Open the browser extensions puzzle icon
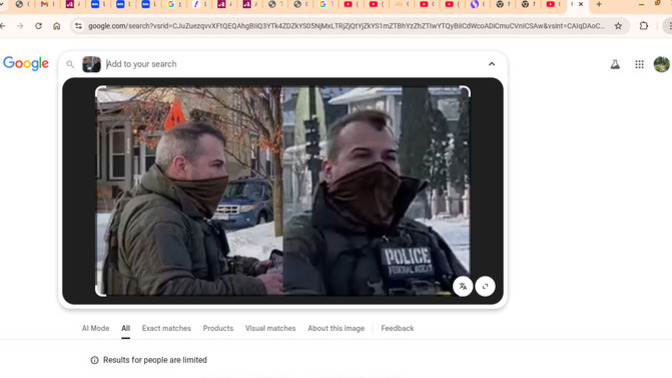 [x=644, y=26]
